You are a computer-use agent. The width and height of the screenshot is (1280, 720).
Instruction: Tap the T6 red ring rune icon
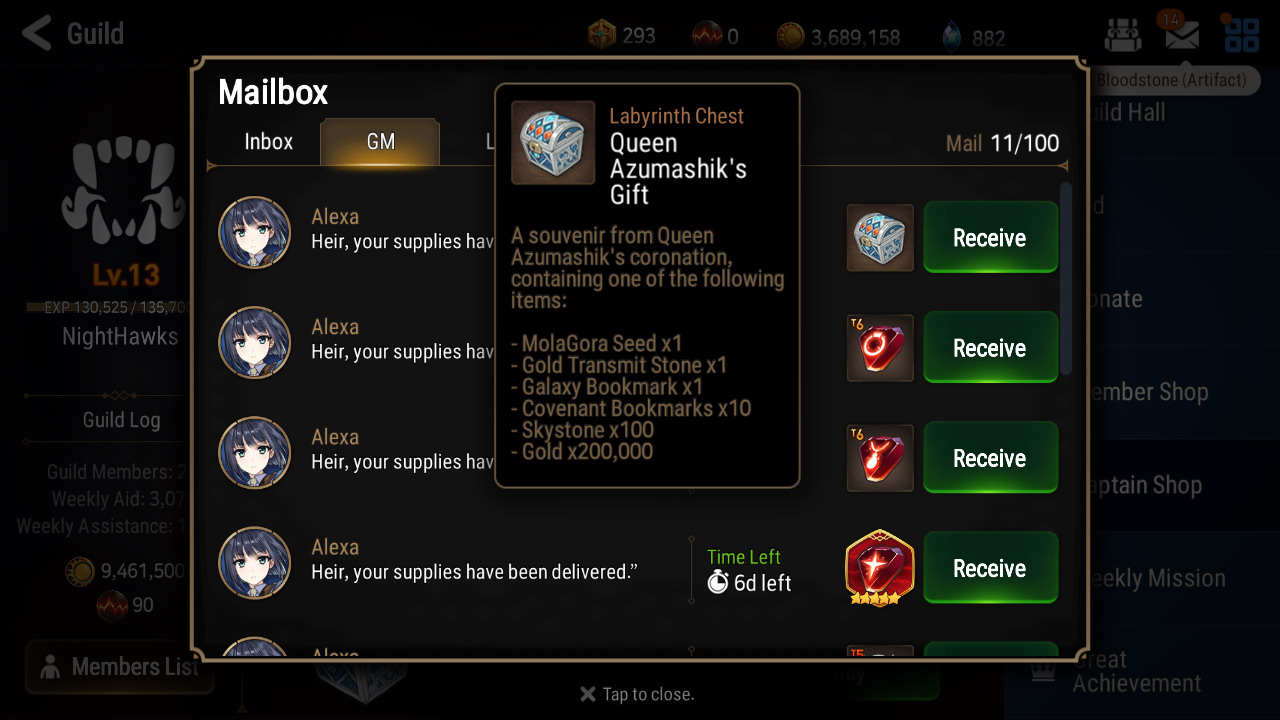coord(880,348)
